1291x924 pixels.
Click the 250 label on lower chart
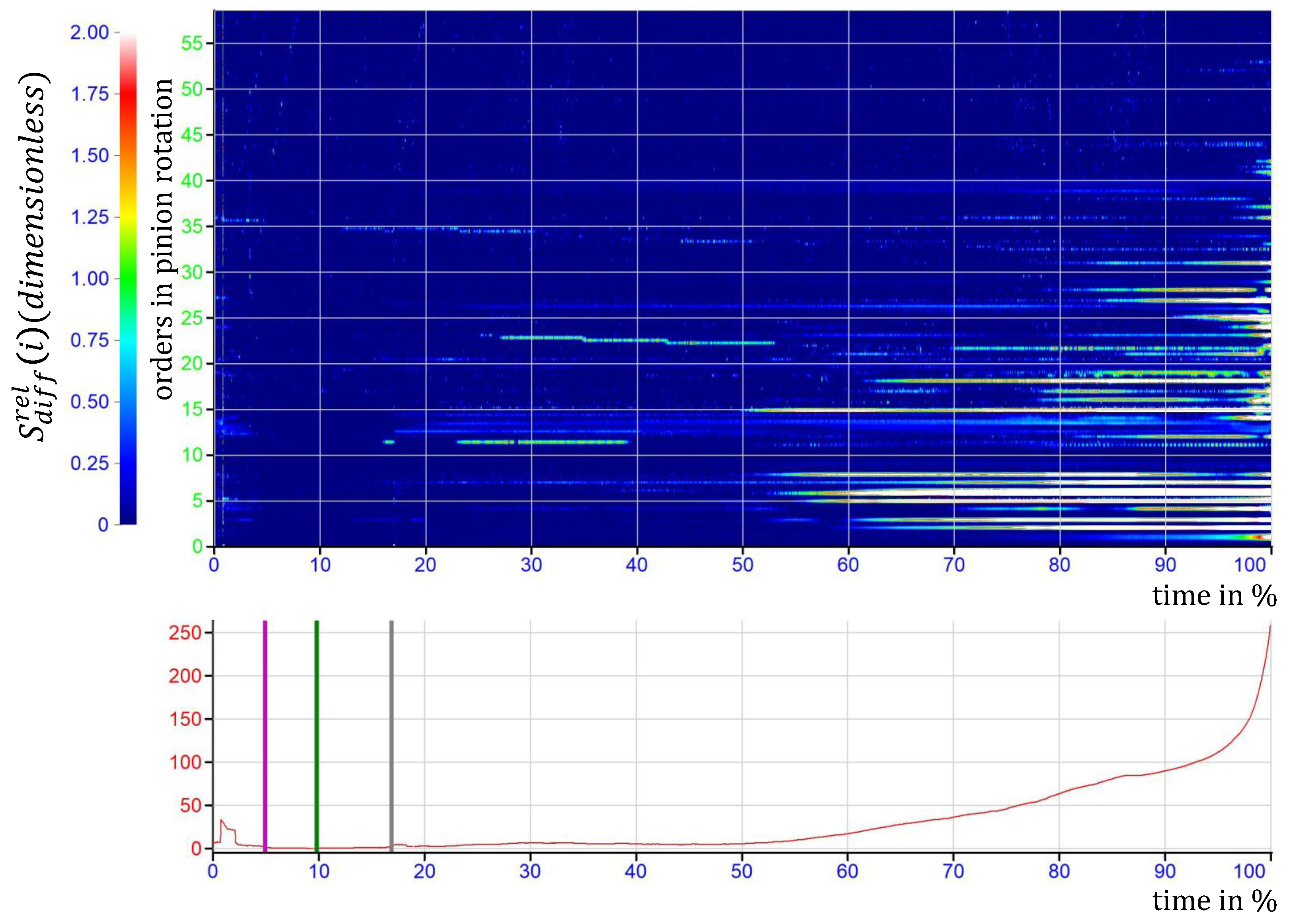coord(185,633)
